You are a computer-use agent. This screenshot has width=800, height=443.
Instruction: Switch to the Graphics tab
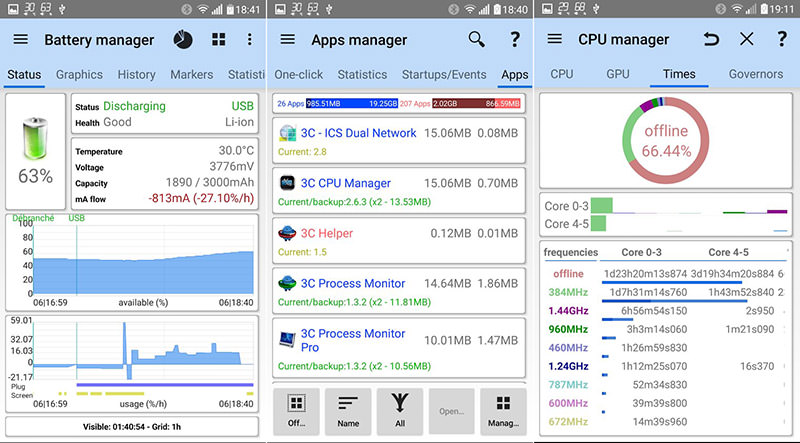click(x=79, y=75)
